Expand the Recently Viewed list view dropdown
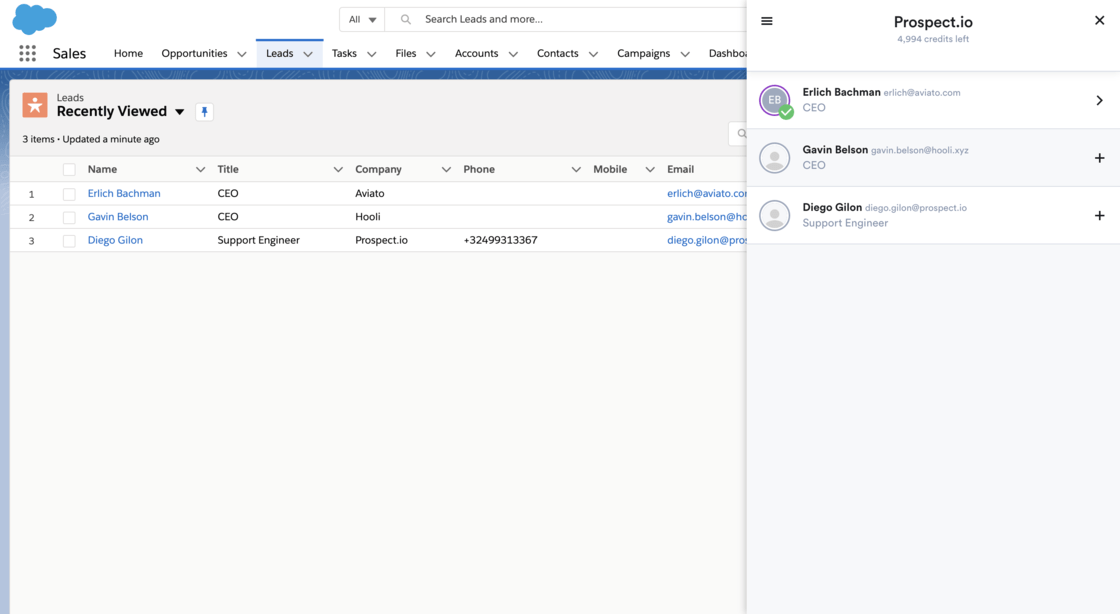Viewport: 1120px width, 614px height. (x=180, y=112)
